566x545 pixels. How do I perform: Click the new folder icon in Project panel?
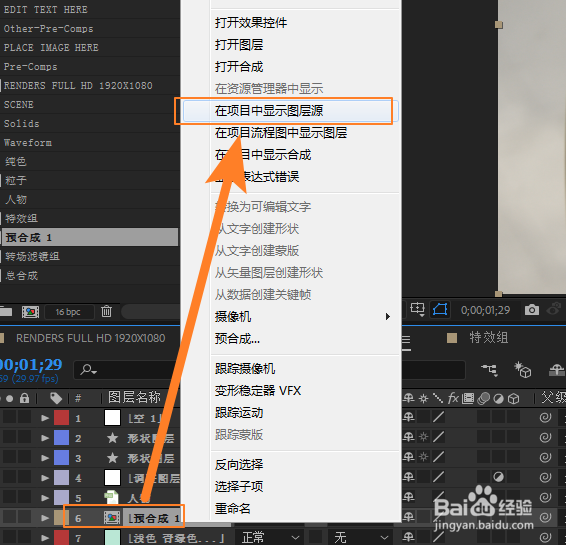[5, 311]
